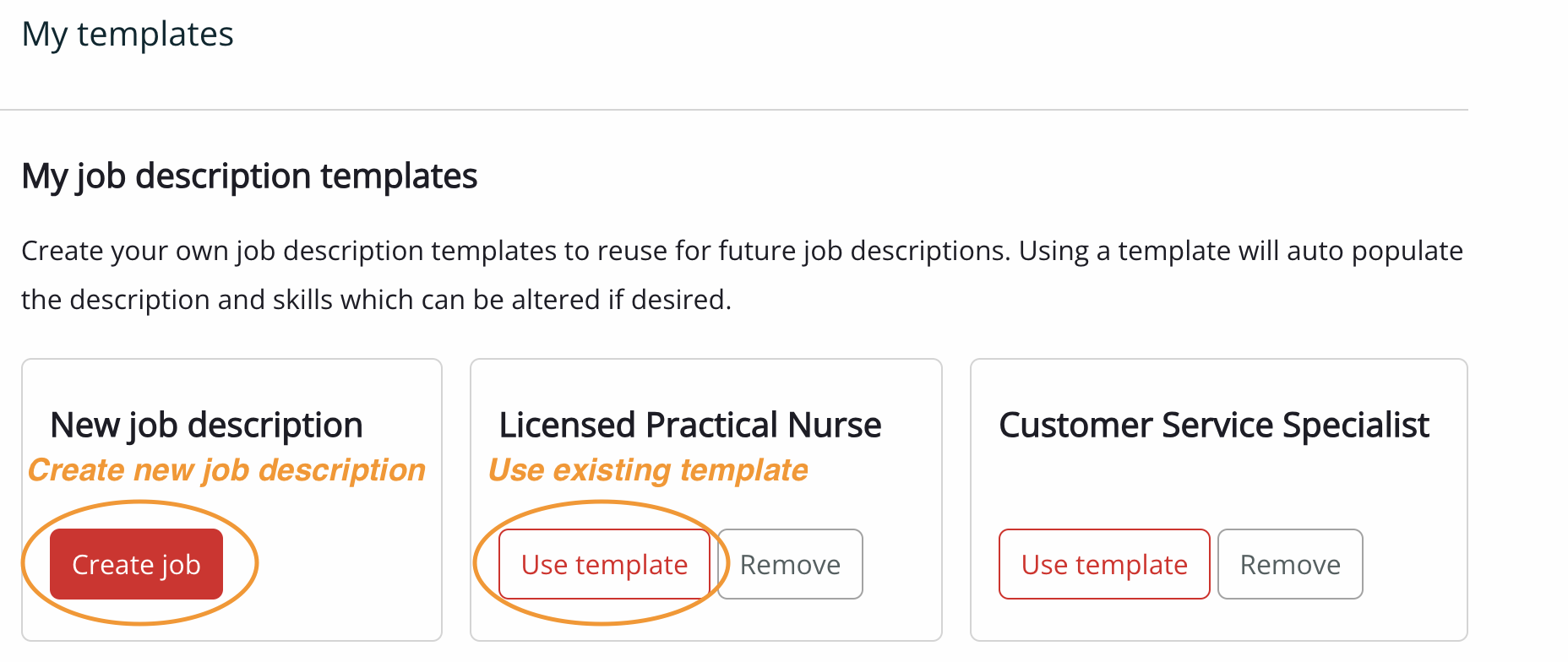This screenshot has width=1568, height=662.
Task: Click the My templates page heading
Action: 128,35
